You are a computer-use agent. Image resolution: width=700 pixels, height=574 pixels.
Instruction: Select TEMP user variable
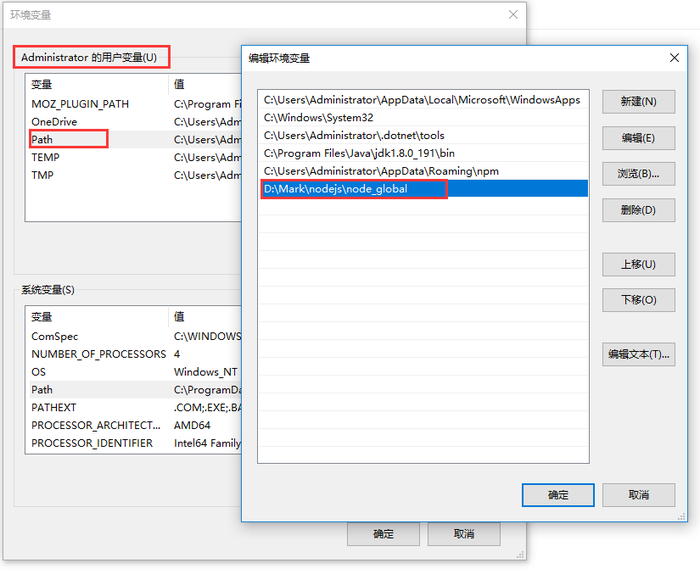coord(45,158)
